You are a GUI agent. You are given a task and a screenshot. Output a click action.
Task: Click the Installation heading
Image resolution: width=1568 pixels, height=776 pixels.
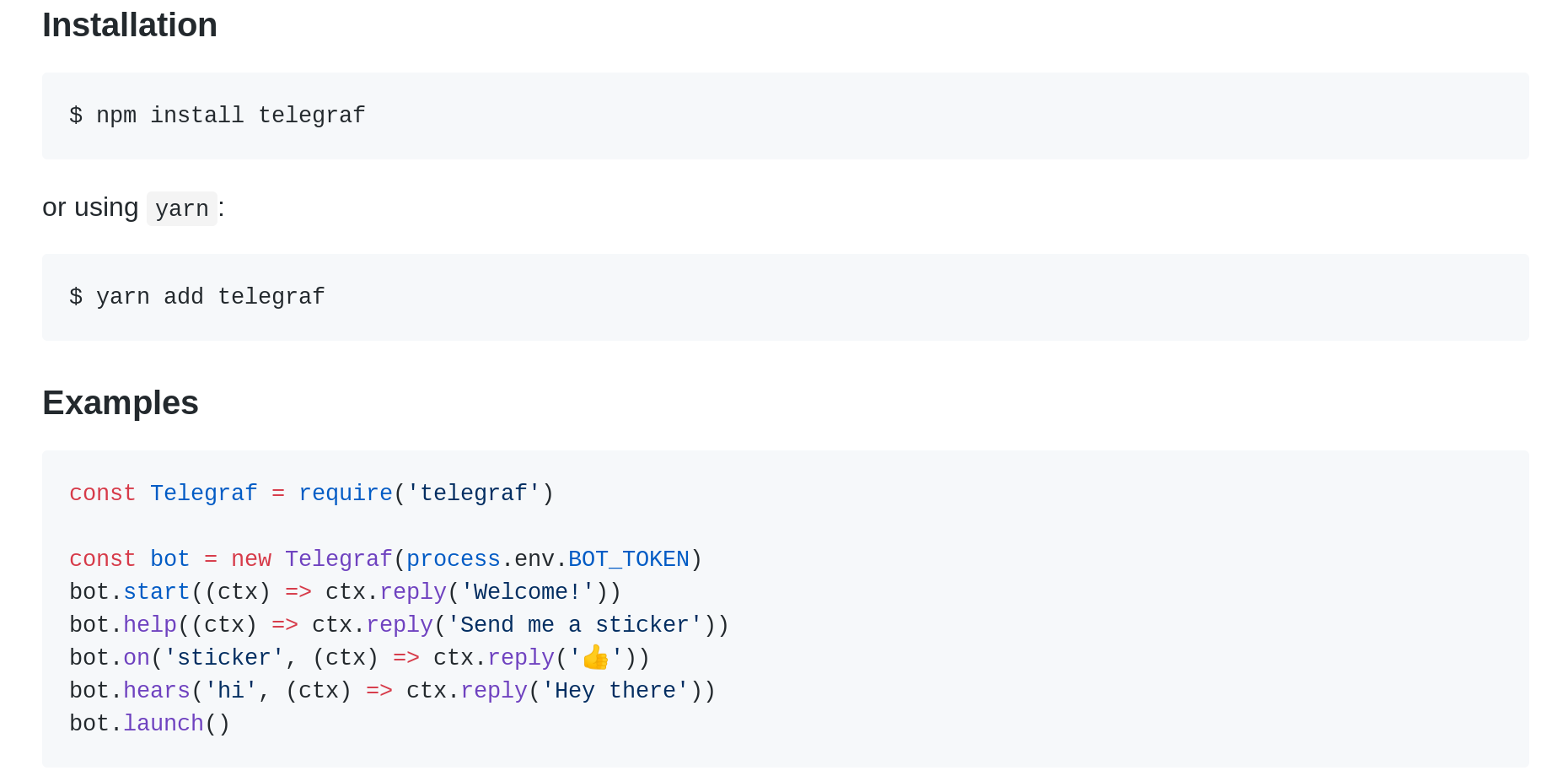pos(130,25)
